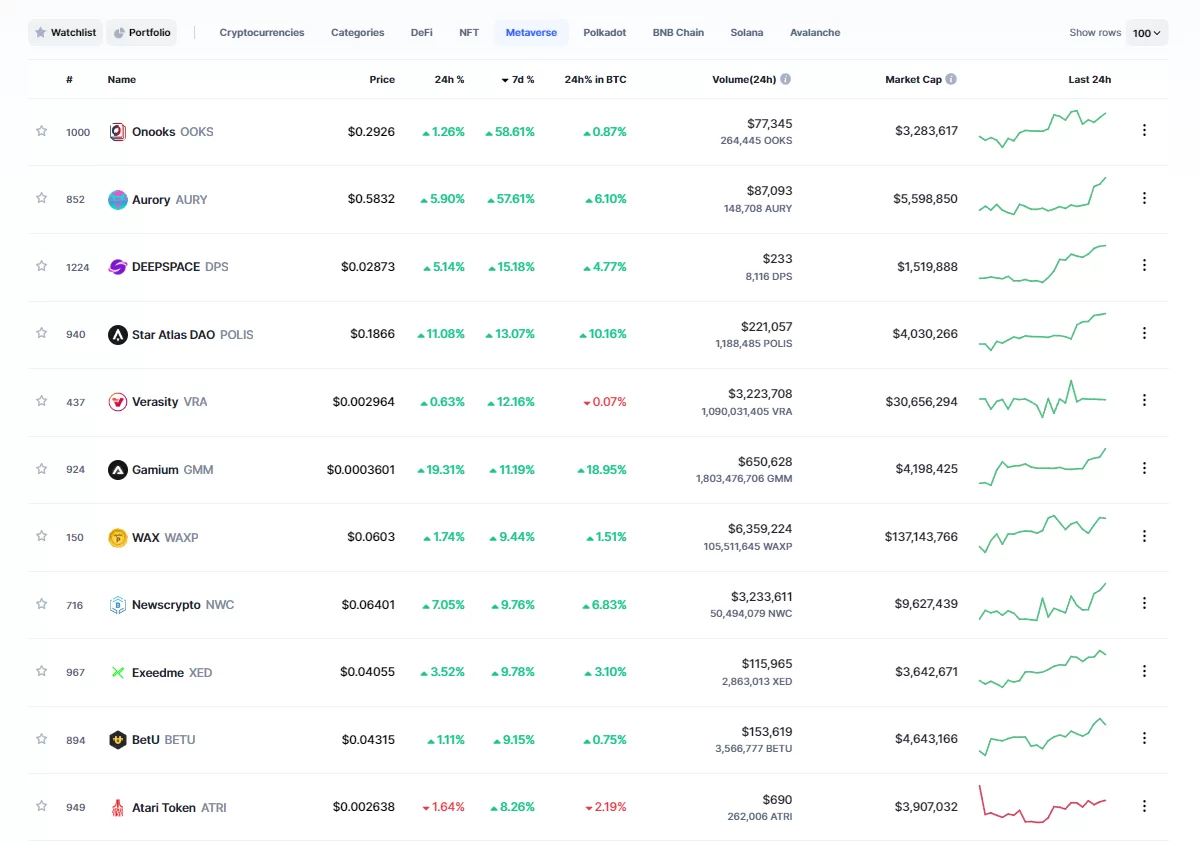Switch to the DeFi tab
1200x842 pixels.
421,33
